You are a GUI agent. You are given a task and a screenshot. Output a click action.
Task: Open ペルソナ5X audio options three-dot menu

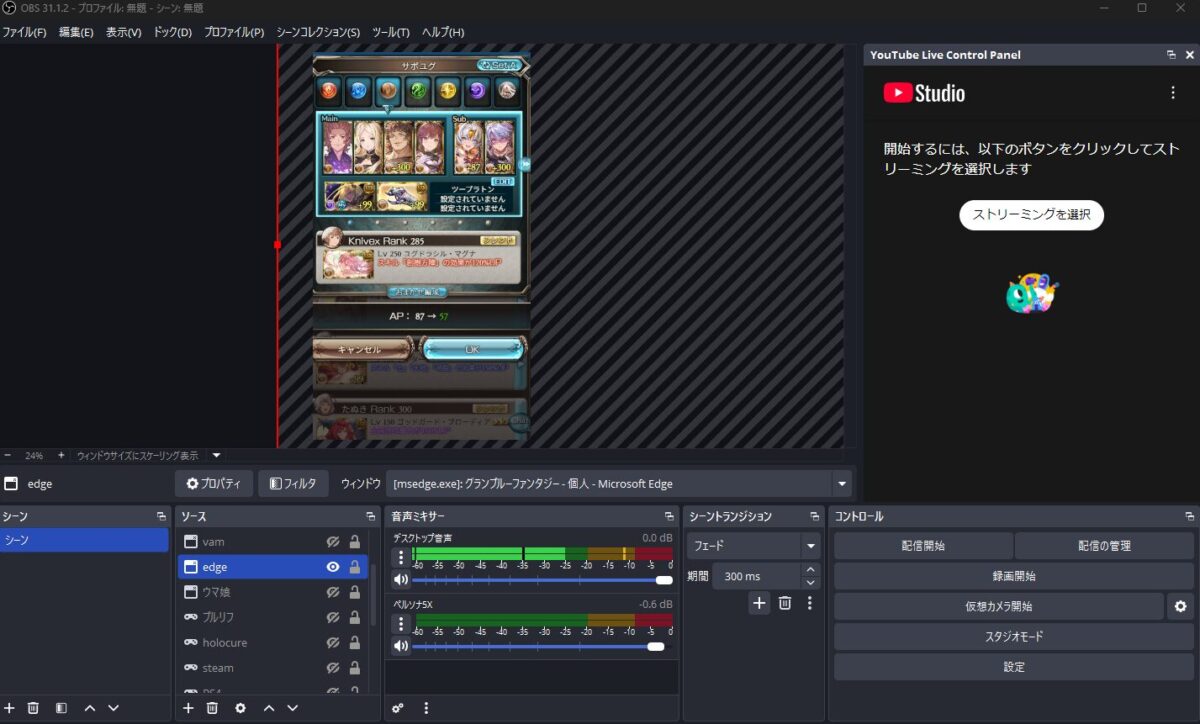pyautogui.click(x=401, y=624)
